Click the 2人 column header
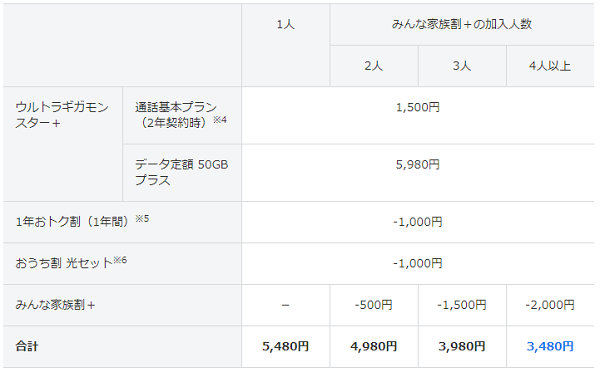The height and width of the screenshot is (372, 600). [x=373, y=66]
